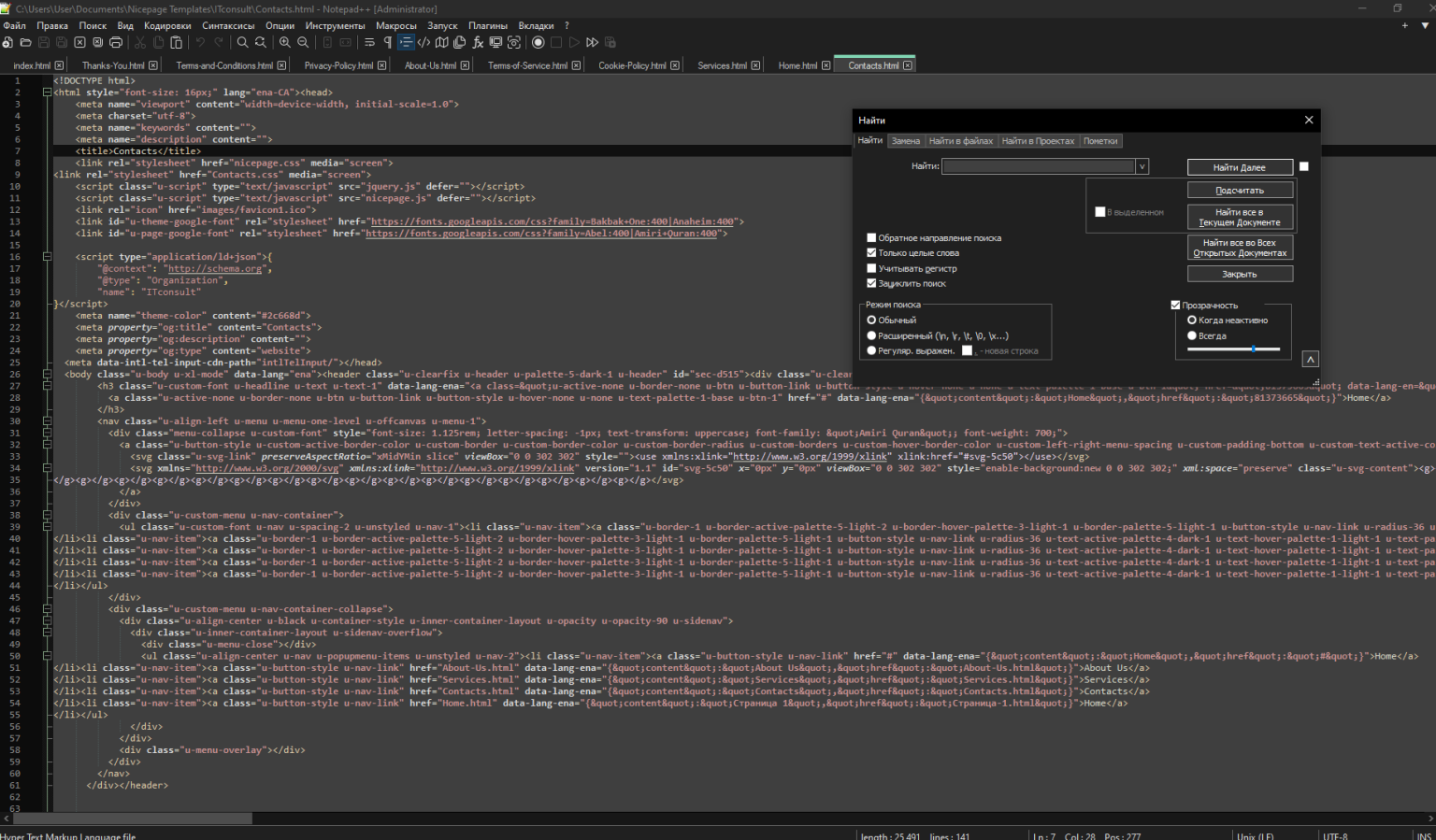Click the Replace toolbar icon
This screenshot has width=1436, height=840.
coord(260,42)
